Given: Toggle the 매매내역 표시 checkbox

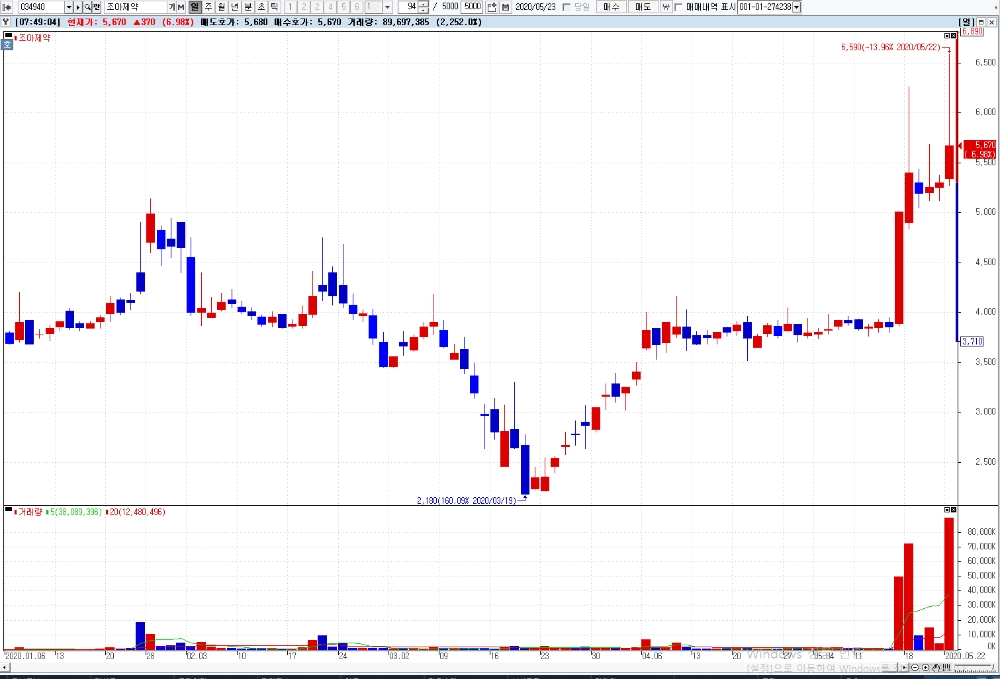Looking at the screenshot, I should pyautogui.click(x=679, y=7).
